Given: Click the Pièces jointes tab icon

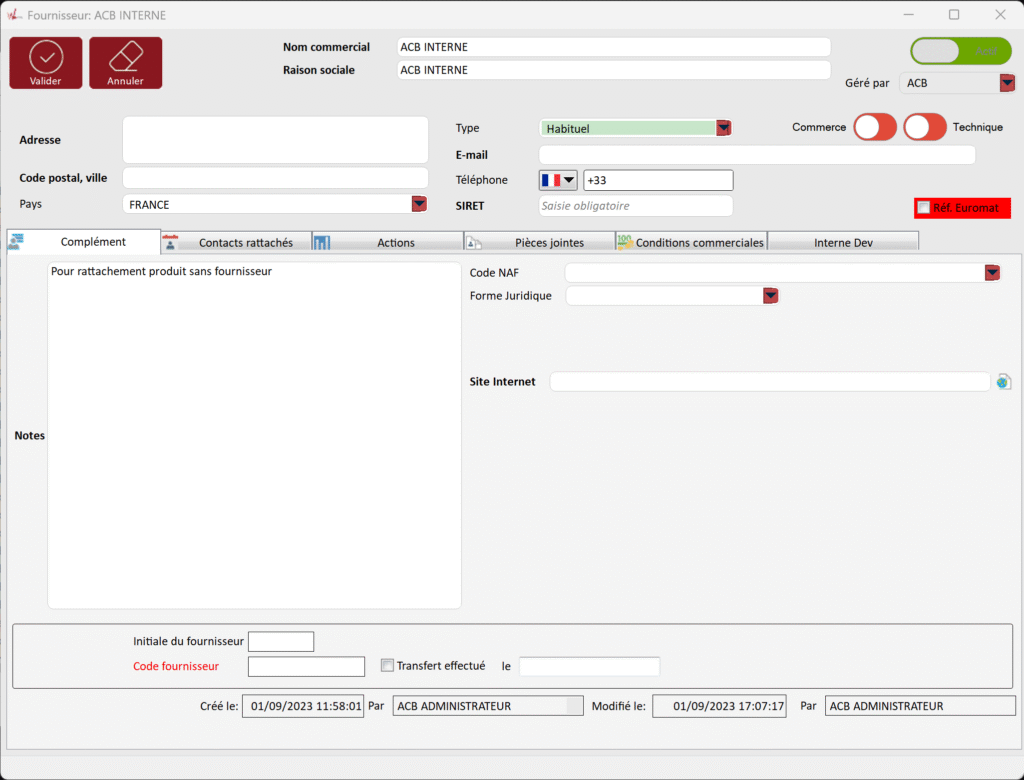Looking at the screenshot, I should pos(474,242).
